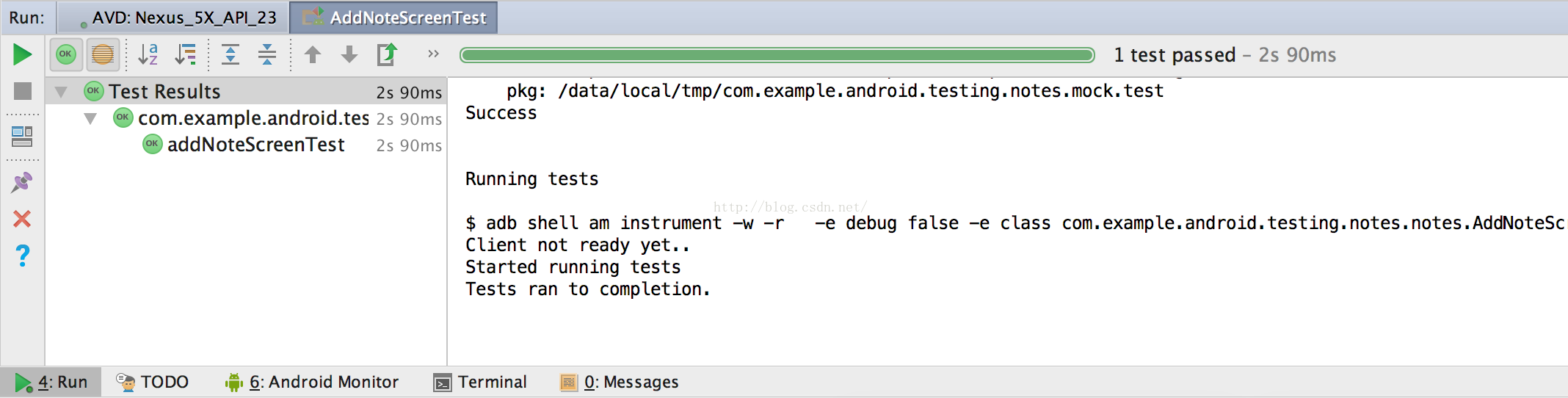Viewport: 1568px width, 398px height.
Task: Expand all test tree nodes
Action: [231, 54]
